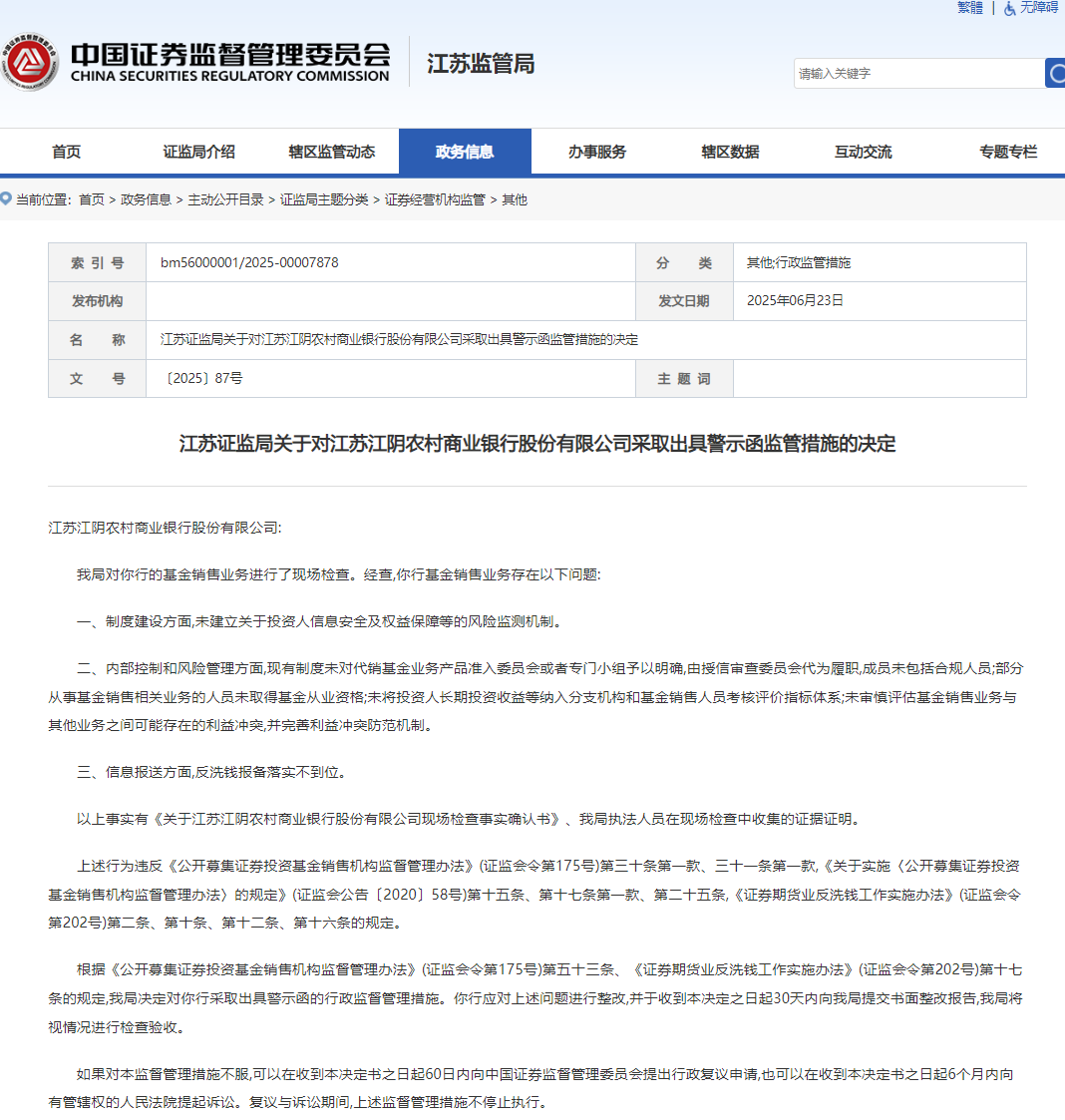Open the 辖区数据 navigation item

pyautogui.click(x=731, y=152)
